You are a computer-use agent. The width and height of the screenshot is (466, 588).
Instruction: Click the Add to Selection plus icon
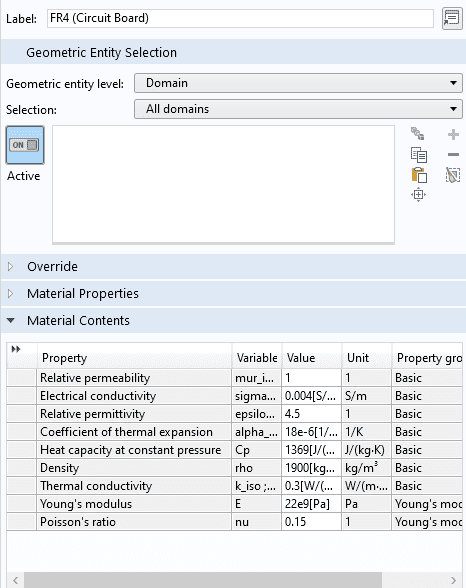[453, 134]
